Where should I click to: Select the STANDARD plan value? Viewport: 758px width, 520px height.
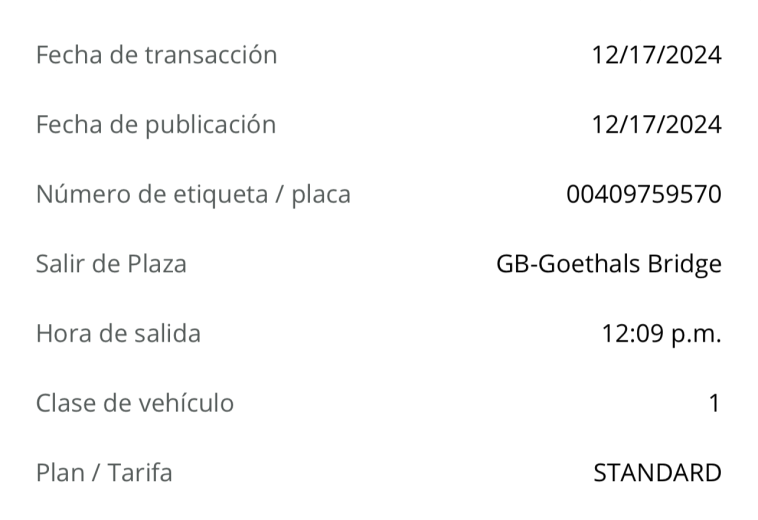coord(657,473)
